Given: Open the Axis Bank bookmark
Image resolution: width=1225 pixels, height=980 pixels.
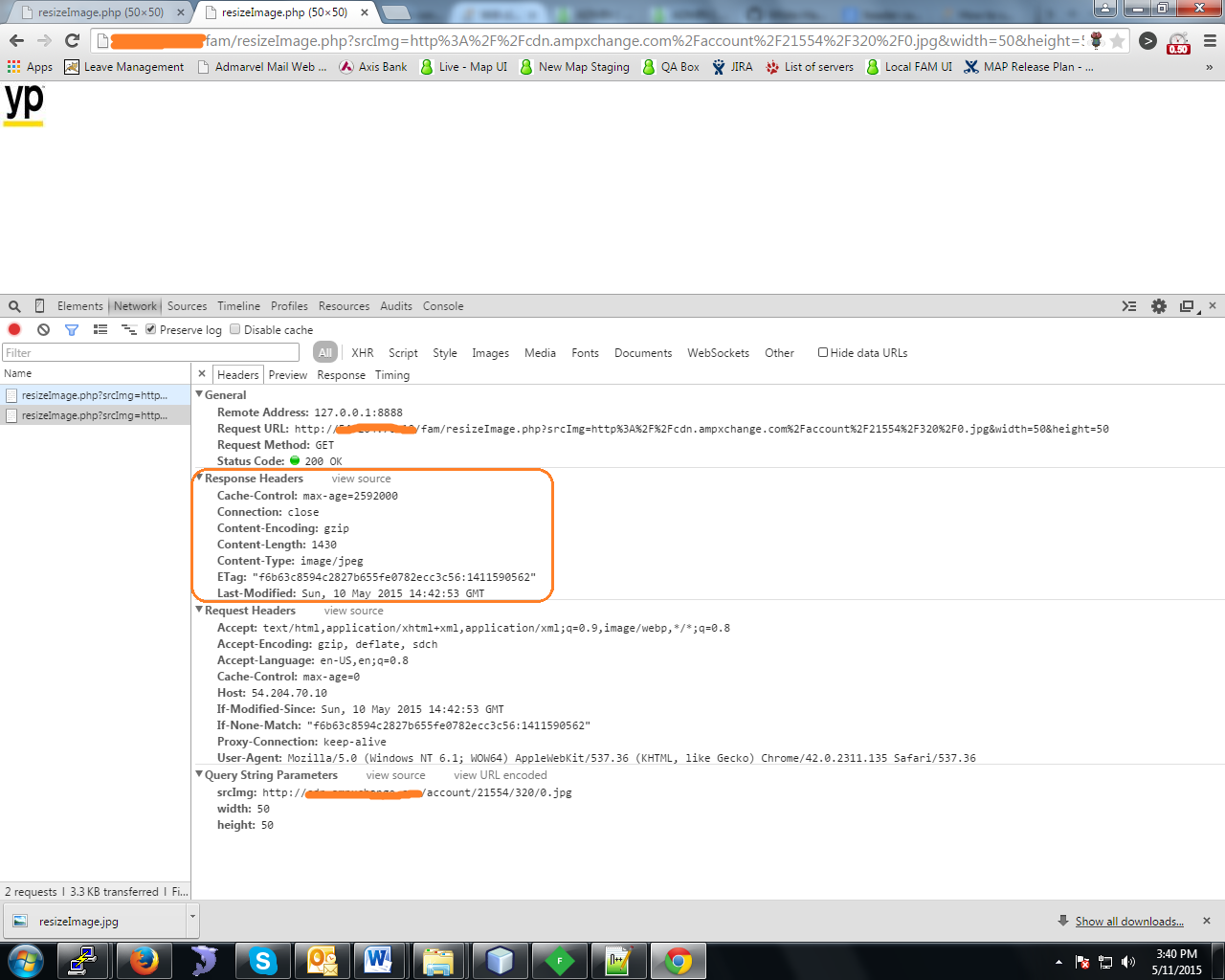Looking at the screenshot, I should pos(373,67).
